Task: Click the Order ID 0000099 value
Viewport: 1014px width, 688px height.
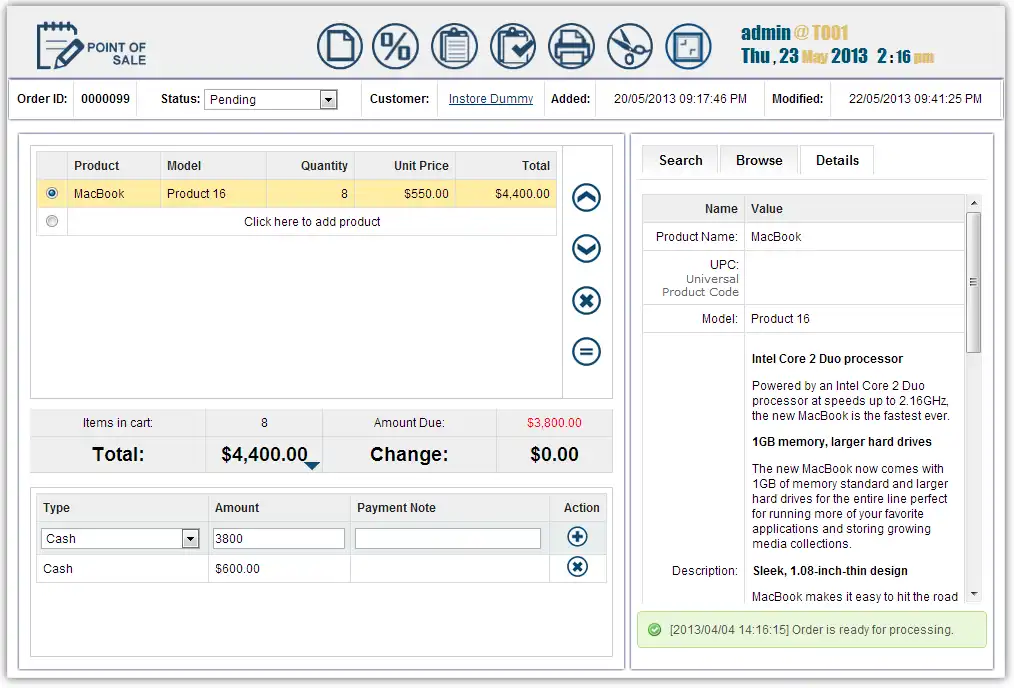Action: tap(105, 99)
